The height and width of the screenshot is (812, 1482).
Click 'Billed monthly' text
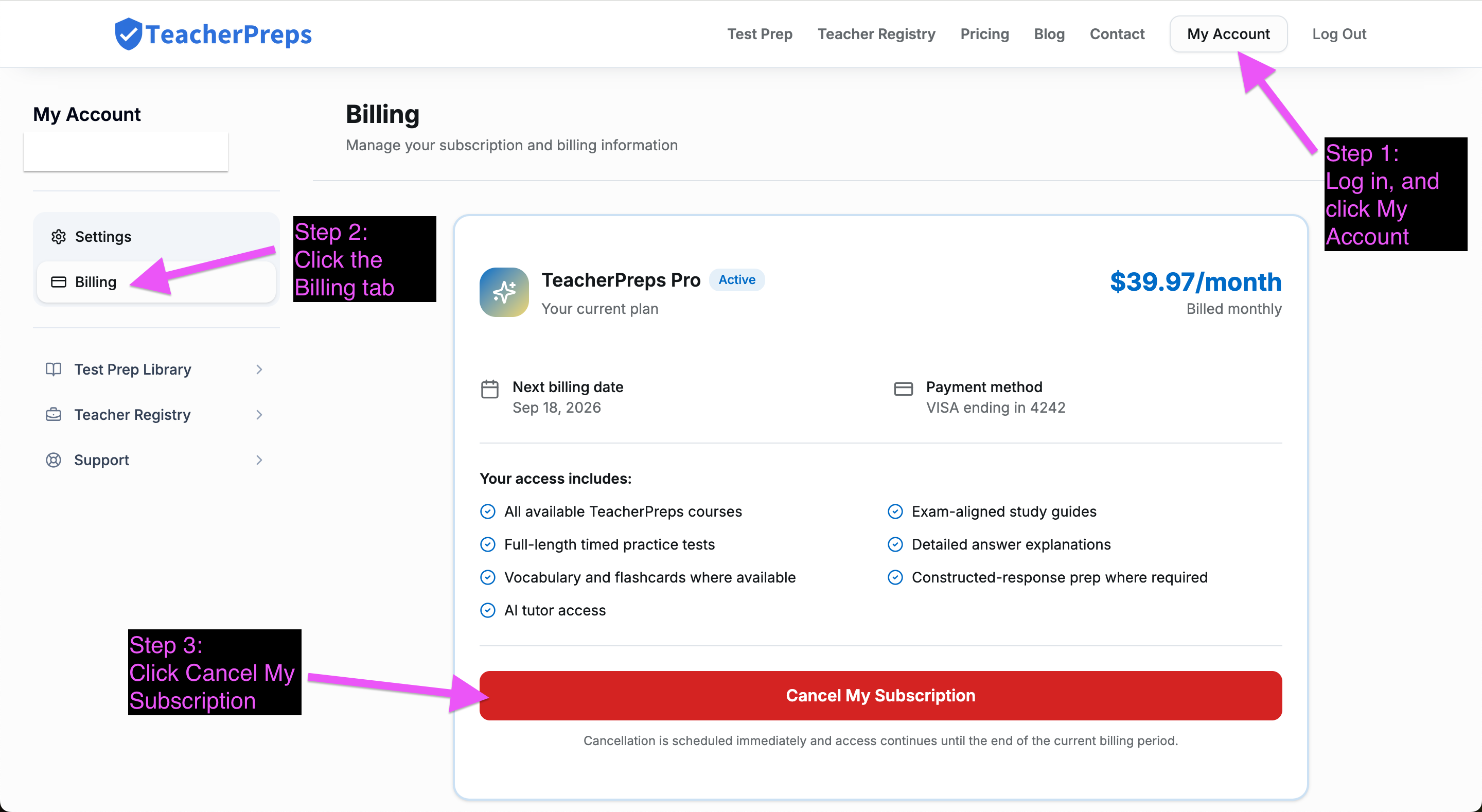click(x=1234, y=309)
